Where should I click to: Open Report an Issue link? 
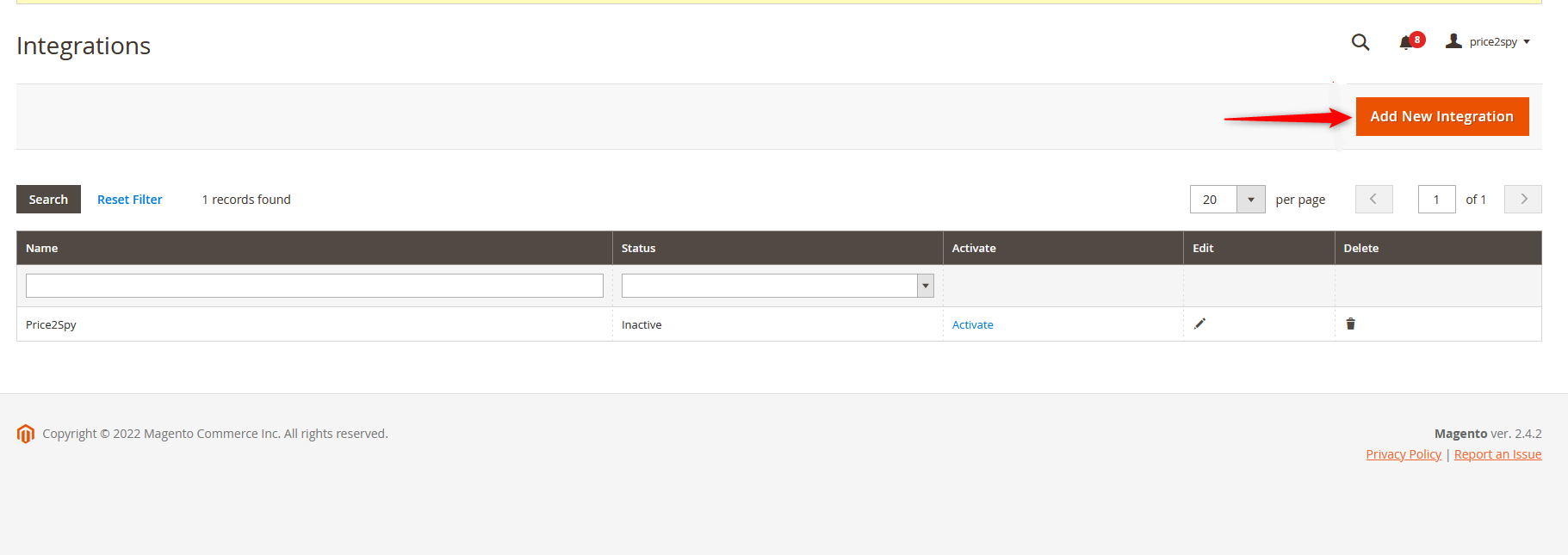1497,454
